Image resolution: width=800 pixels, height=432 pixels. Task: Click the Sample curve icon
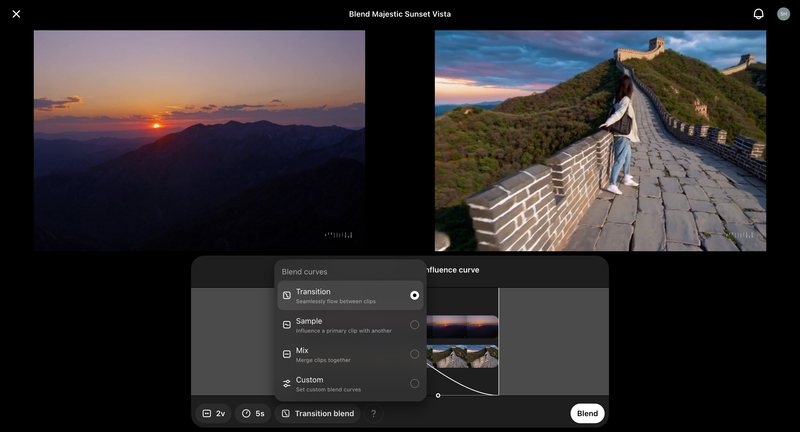coord(287,325)
